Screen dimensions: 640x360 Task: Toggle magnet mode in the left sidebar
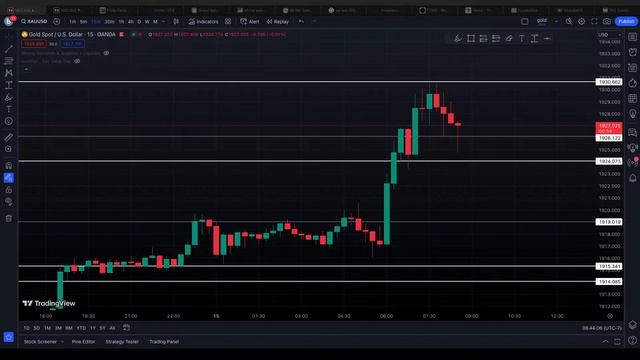9,165
